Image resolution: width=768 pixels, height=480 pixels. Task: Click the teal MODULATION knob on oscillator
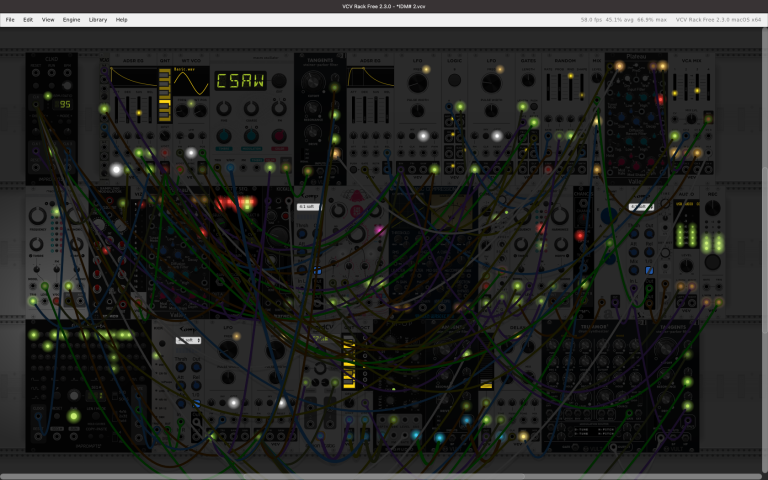coord(251,136)
